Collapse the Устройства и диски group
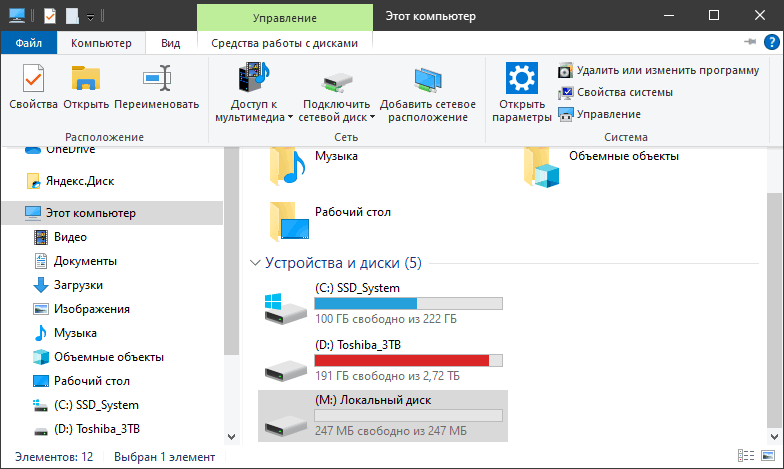 click(253, 264)
